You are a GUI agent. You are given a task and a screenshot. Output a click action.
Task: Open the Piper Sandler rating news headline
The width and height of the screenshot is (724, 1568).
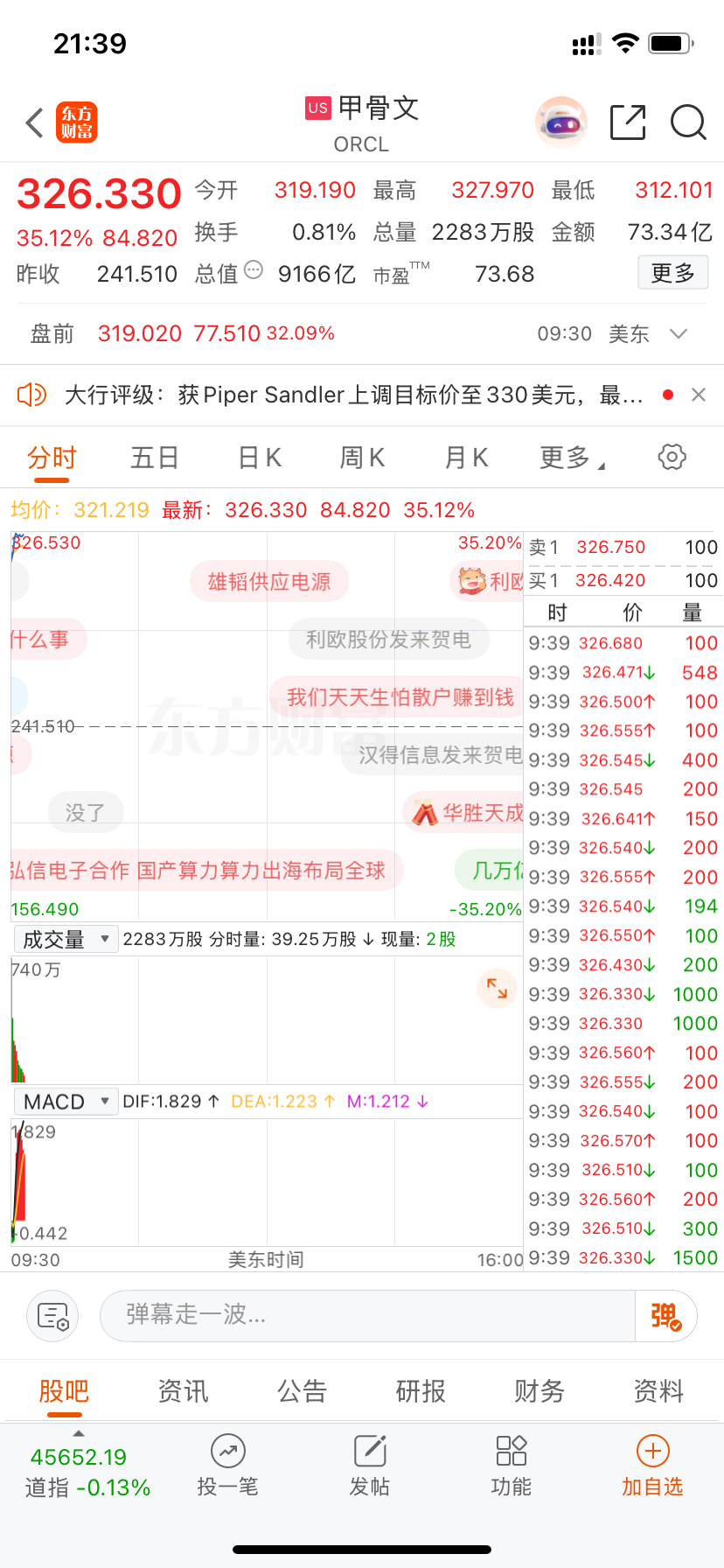(354, 395)
